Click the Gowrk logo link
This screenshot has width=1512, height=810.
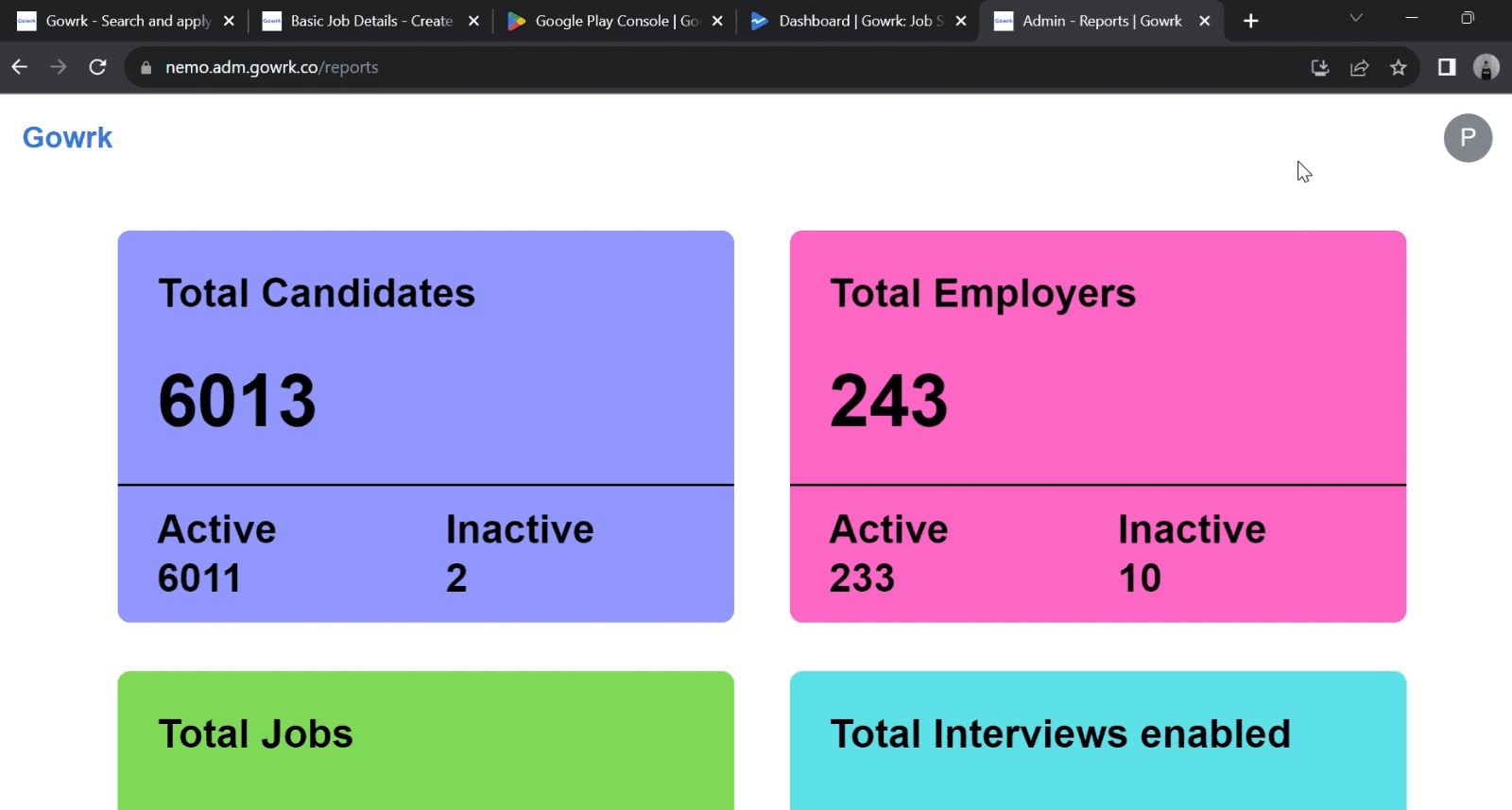pyautogui.click(x=67, y=138)
